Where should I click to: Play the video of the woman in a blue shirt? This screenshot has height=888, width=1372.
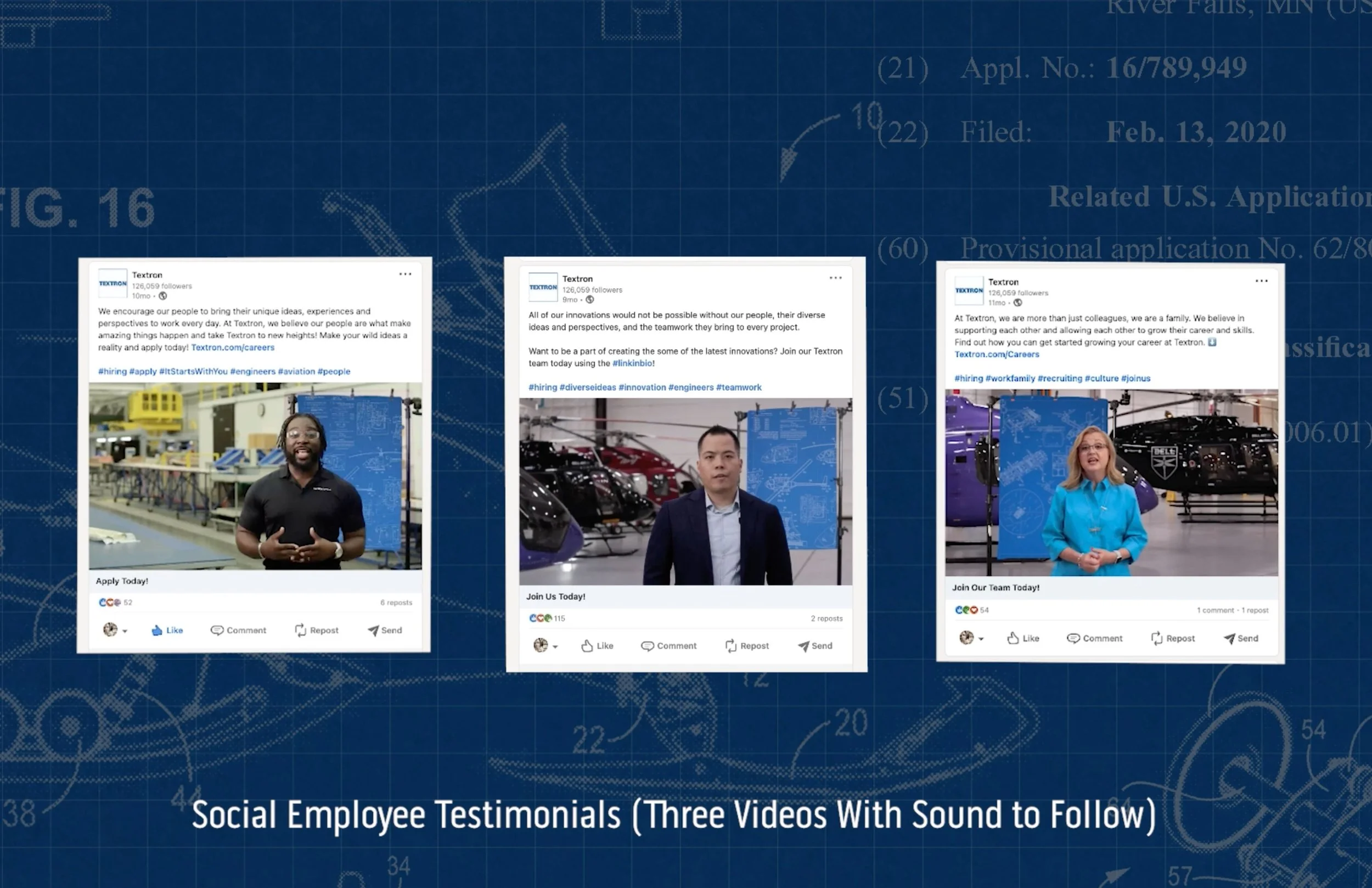(x=1111, y=482)
